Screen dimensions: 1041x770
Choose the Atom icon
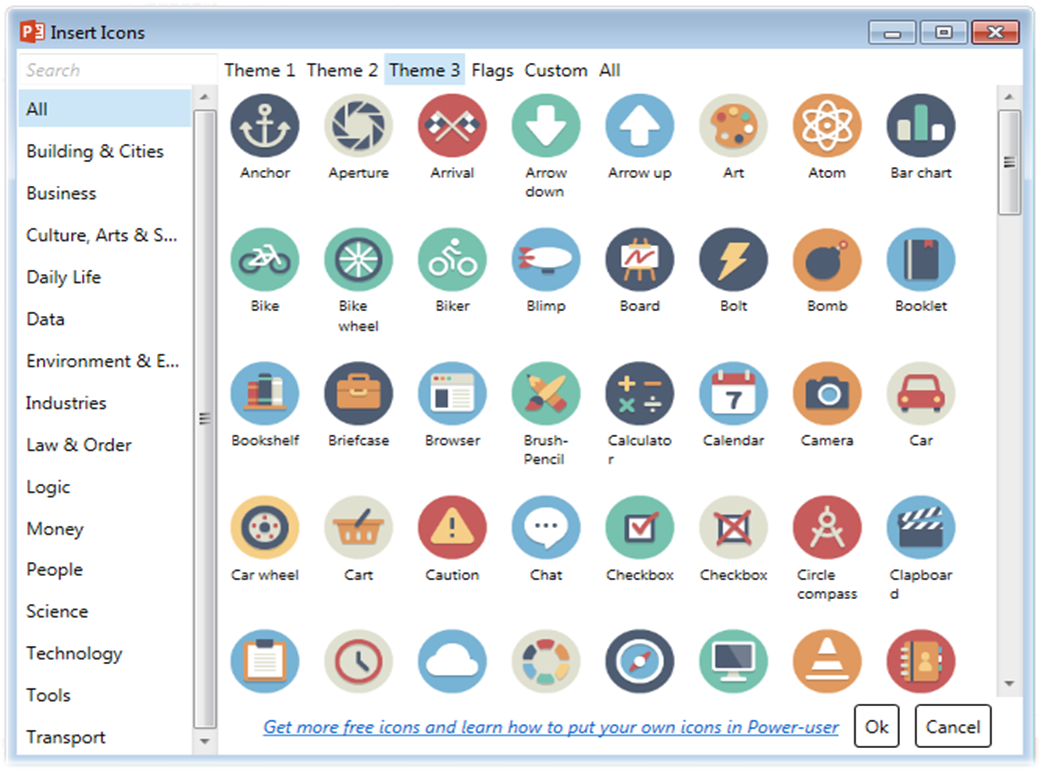827,127
